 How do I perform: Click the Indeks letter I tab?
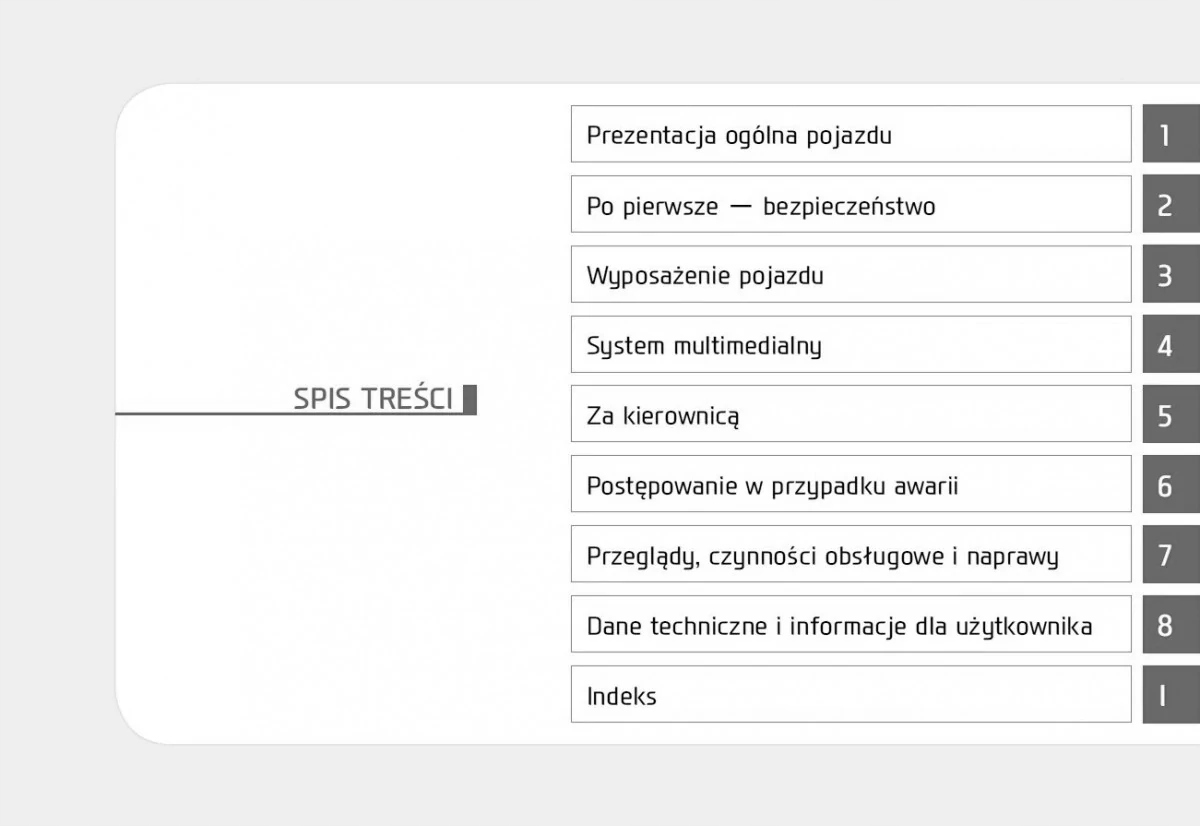click(x=1169, y=695)
